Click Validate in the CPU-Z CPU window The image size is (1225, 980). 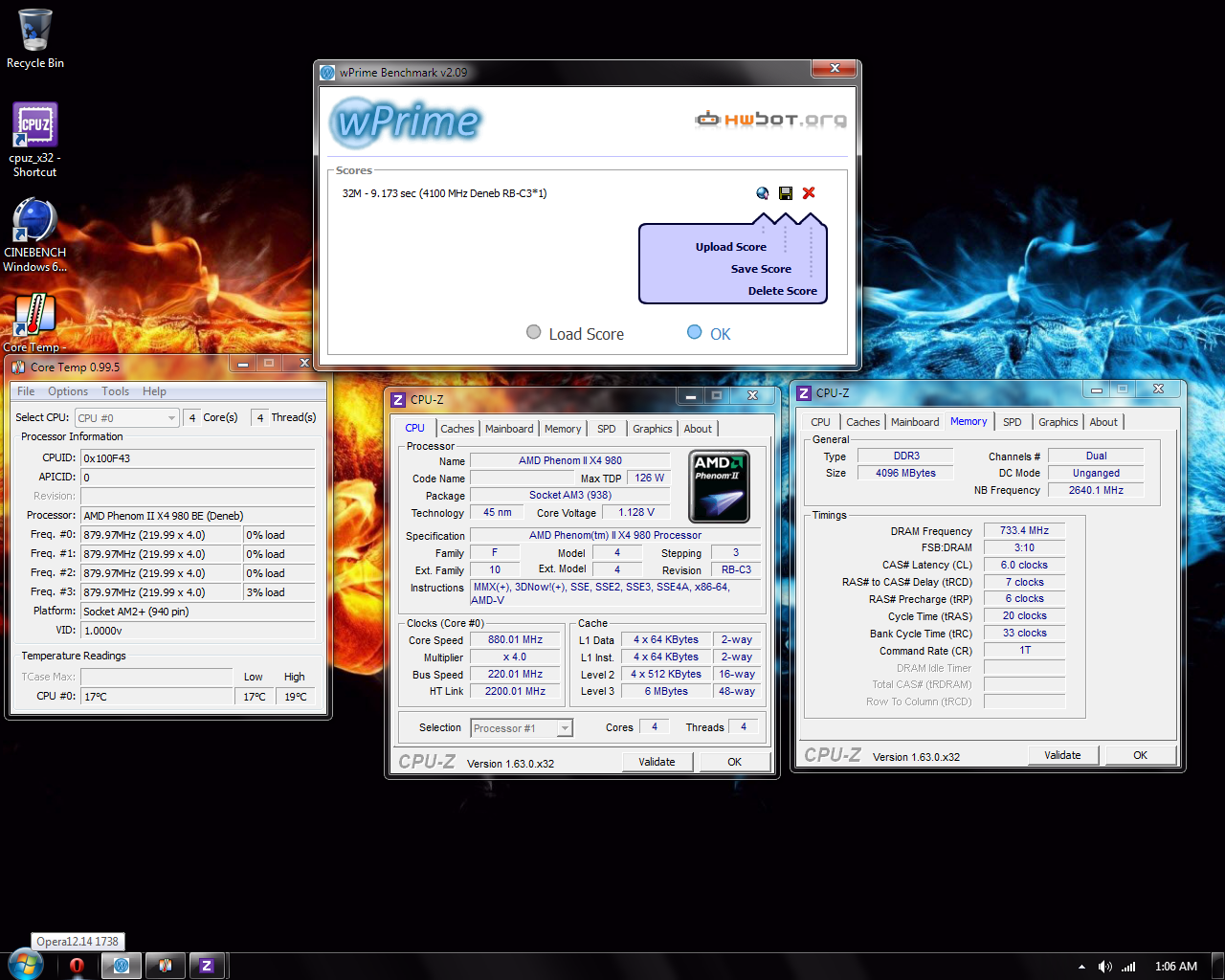(x=657, y=762)
